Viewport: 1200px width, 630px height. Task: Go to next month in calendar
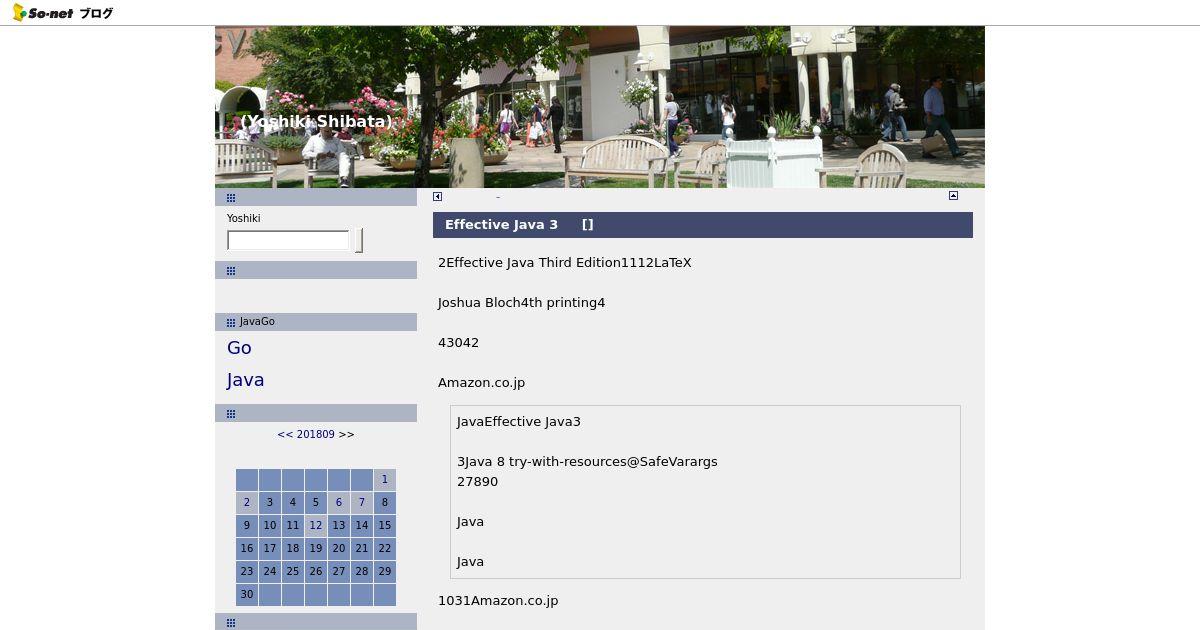(x=346, y=435)
